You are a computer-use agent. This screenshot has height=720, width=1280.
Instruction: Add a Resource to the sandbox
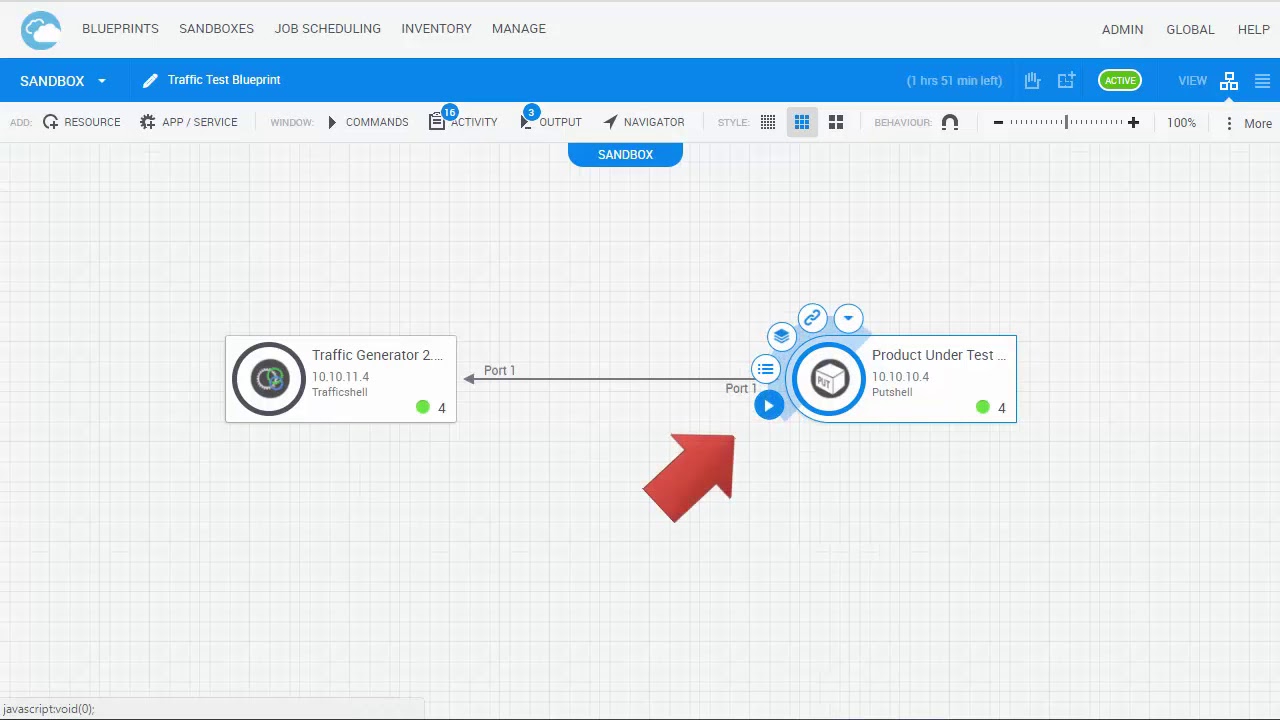click(x=81, y=122)
